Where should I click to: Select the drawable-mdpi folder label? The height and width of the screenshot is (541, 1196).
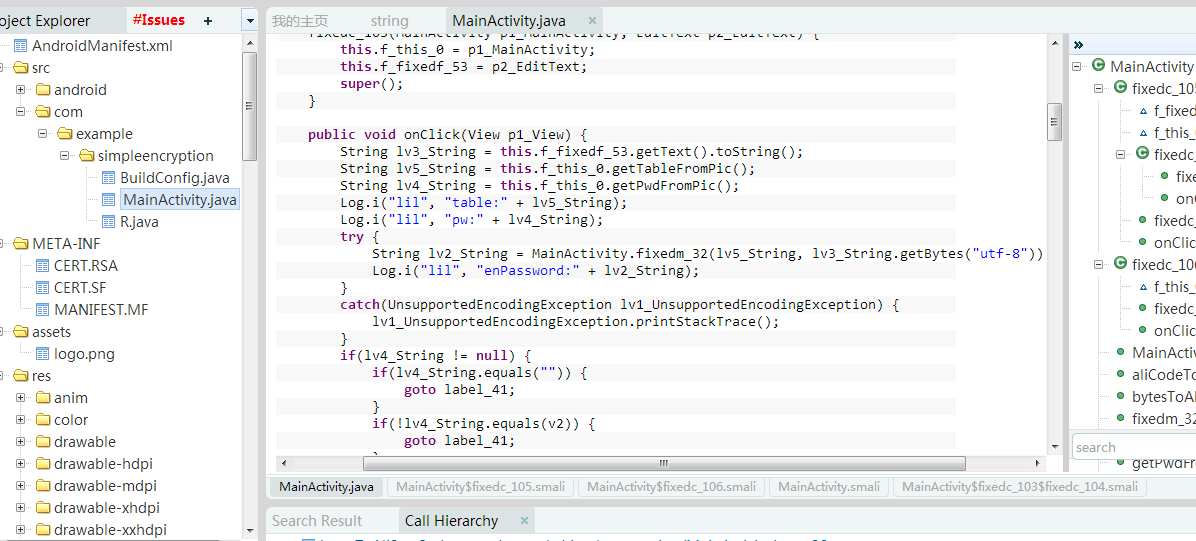105,486
